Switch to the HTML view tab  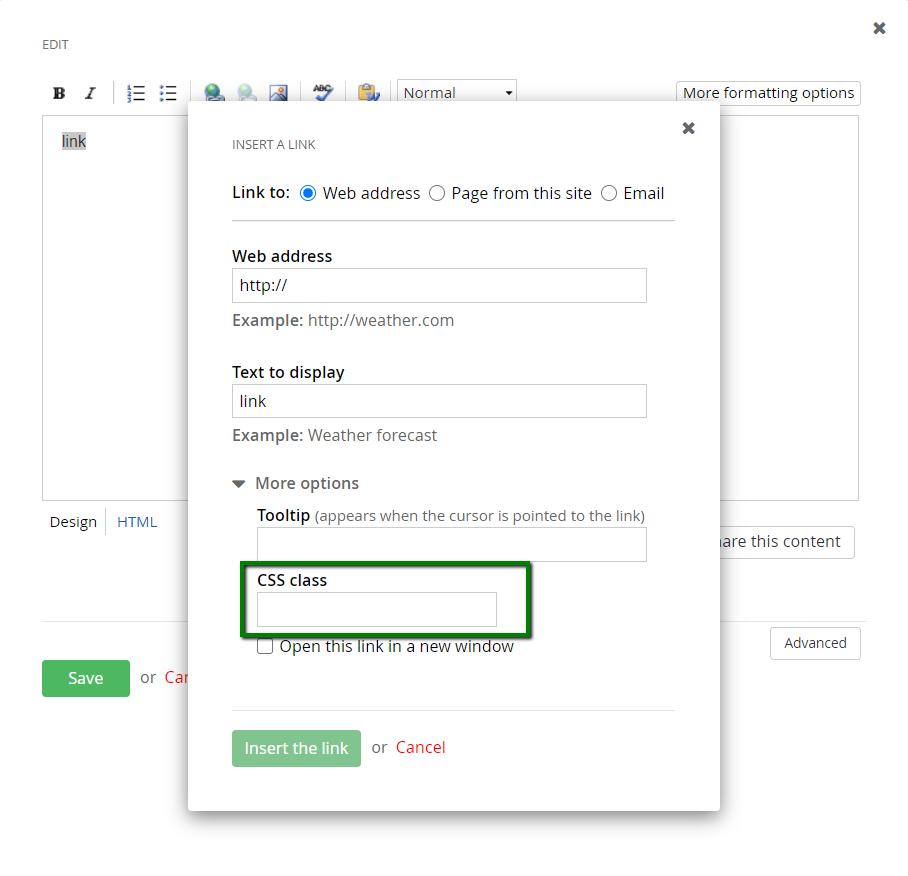pyautogui.click(x=137, y=522)
